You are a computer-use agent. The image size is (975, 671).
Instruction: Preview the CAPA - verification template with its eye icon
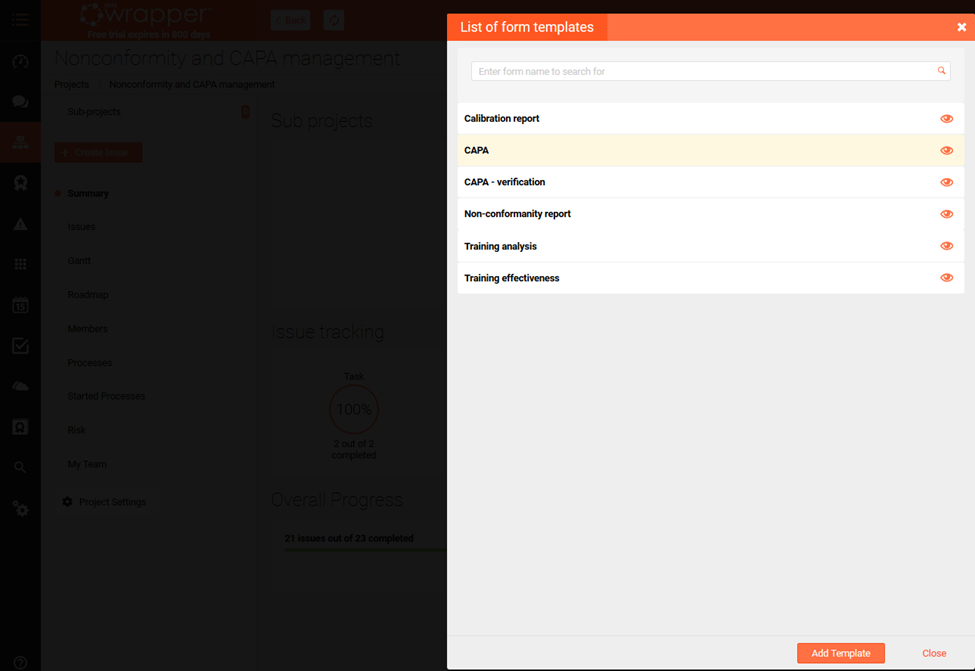coord(946,182)
